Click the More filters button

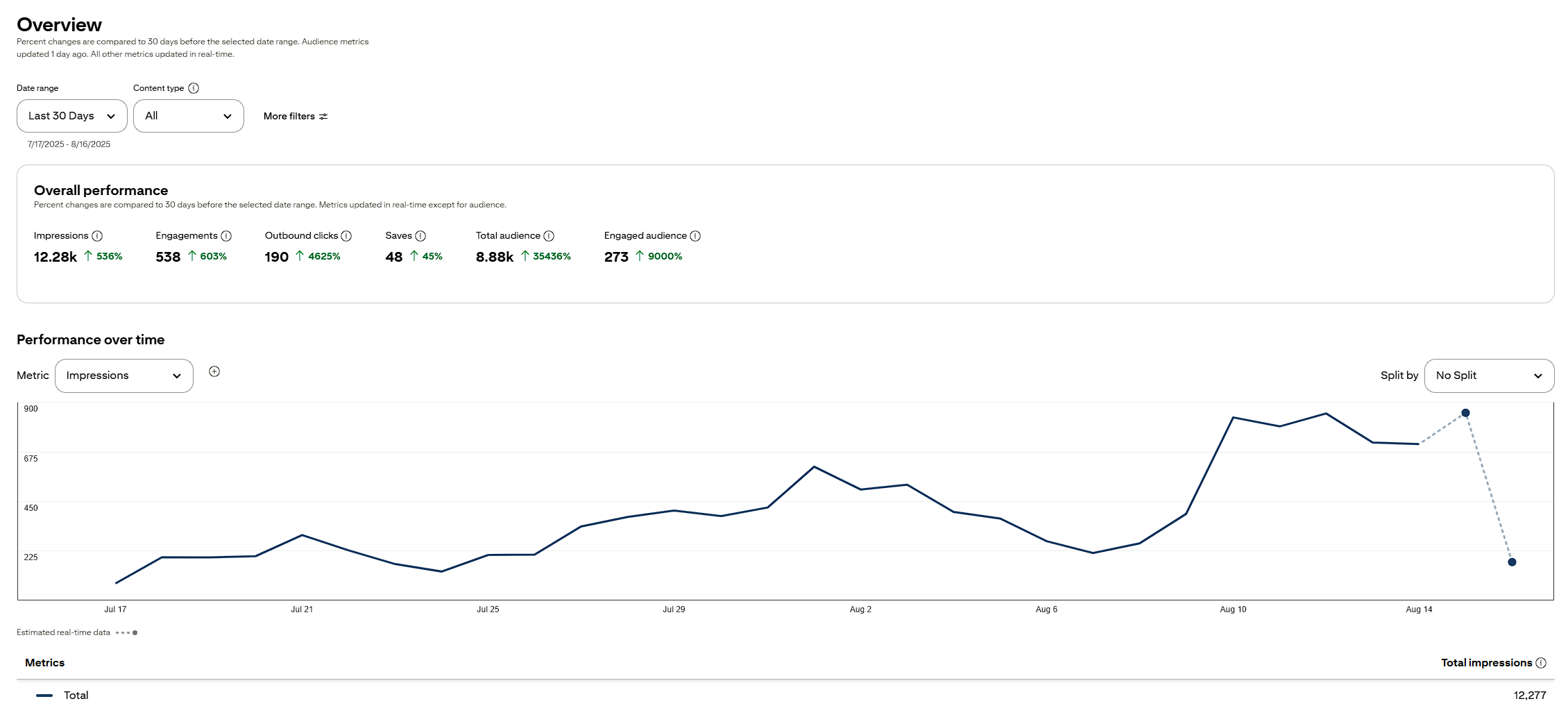click(x=296, y=117)
